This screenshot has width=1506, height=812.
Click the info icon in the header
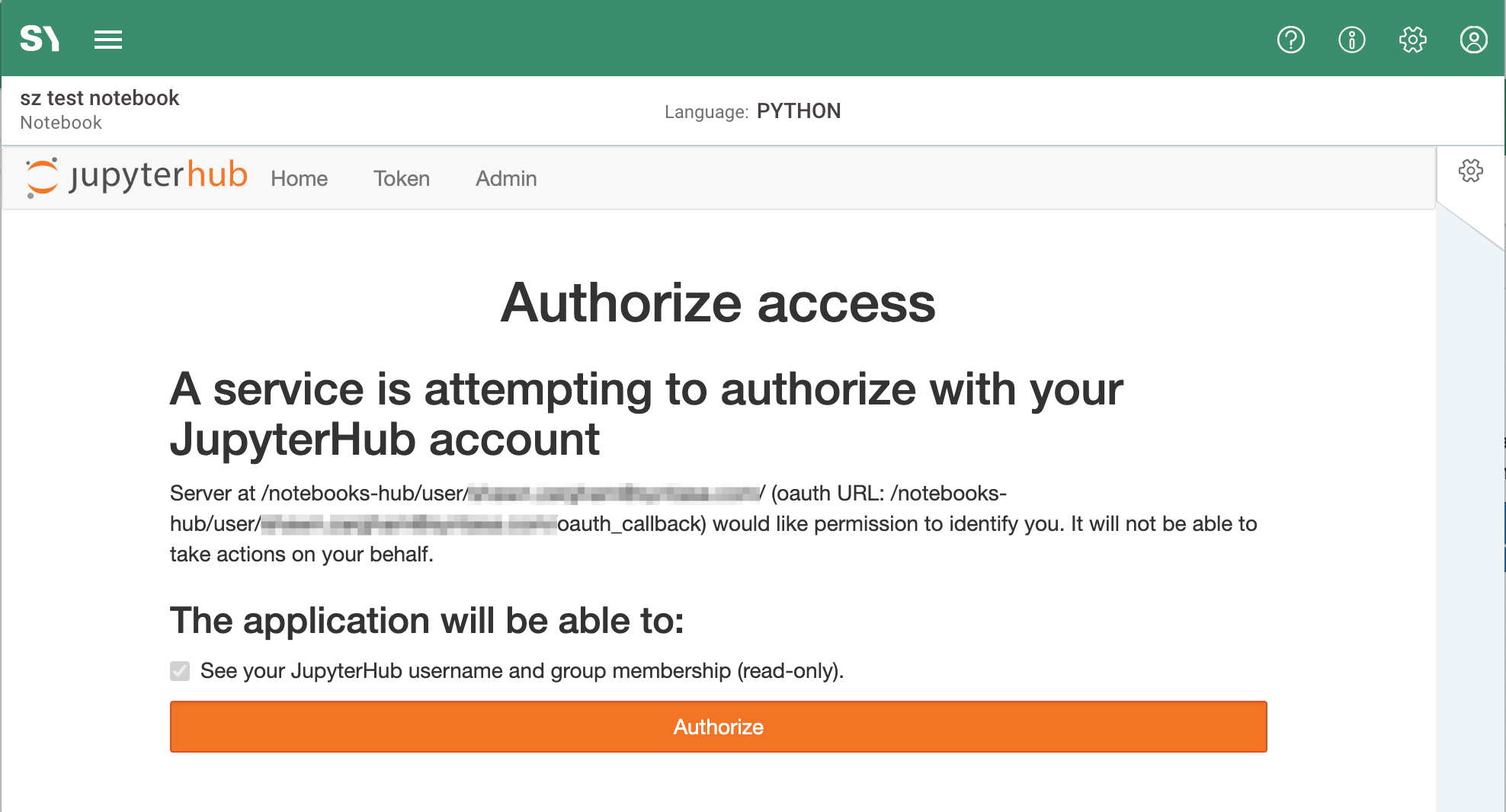1351,39
